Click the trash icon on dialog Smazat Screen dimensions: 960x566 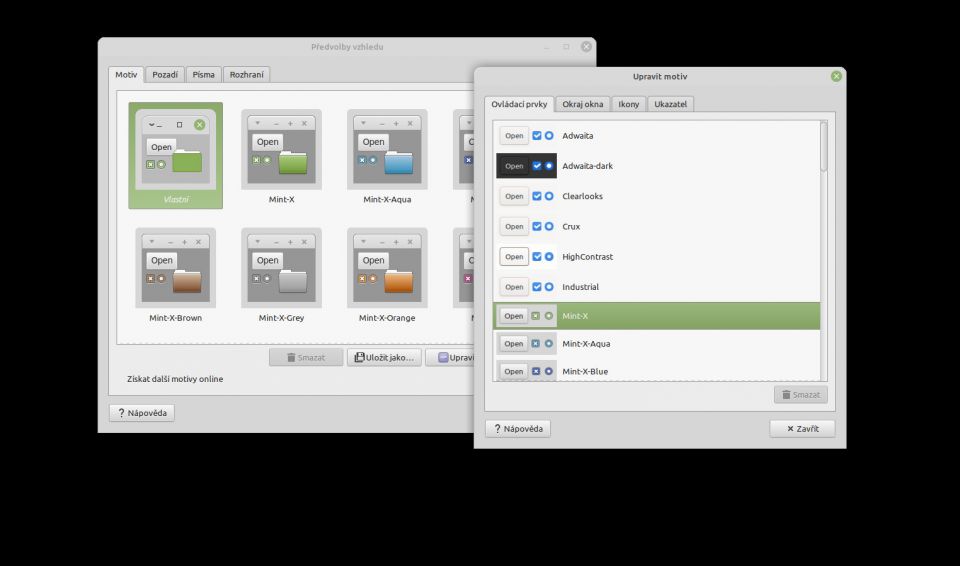click(x=786, y=394)
